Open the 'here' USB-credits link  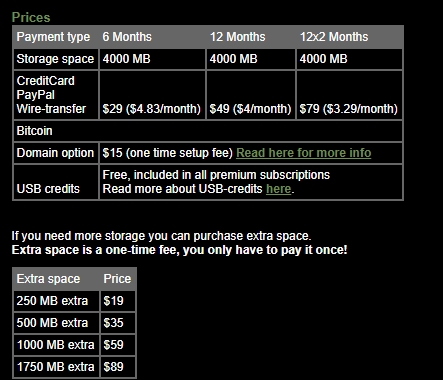coord(279,189)
